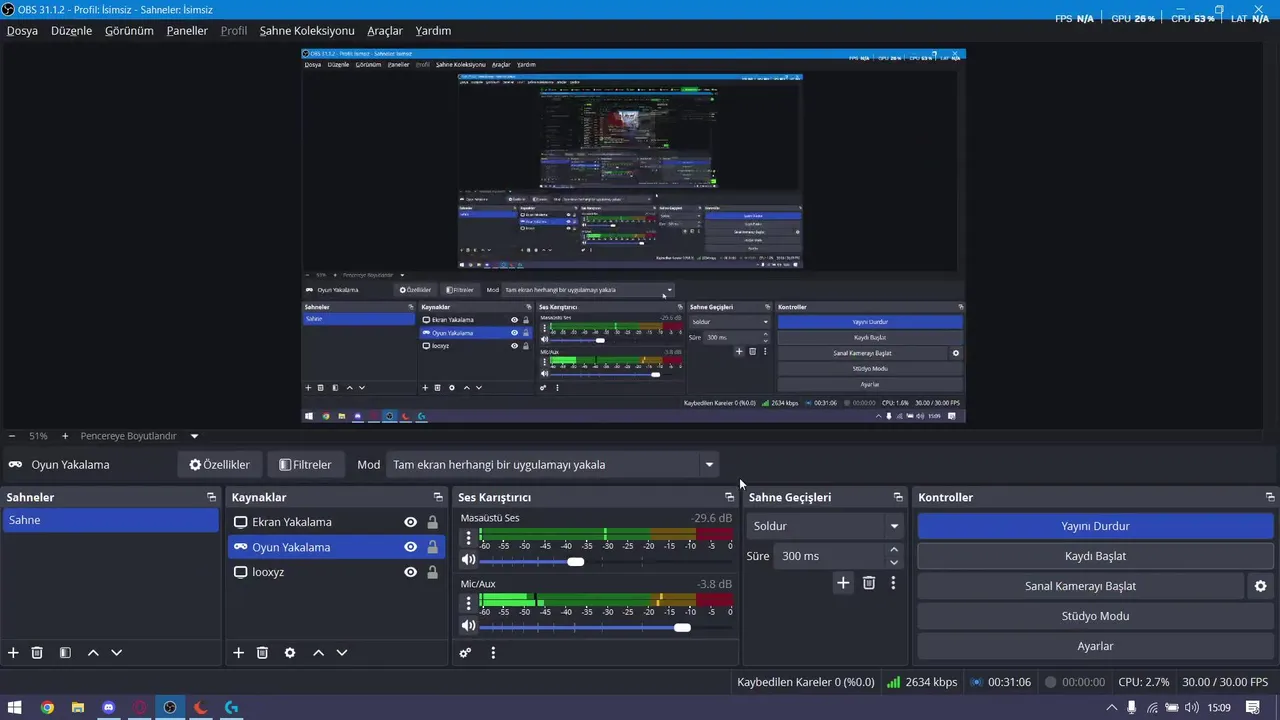Open the Araçlar menu

[385, 31]
